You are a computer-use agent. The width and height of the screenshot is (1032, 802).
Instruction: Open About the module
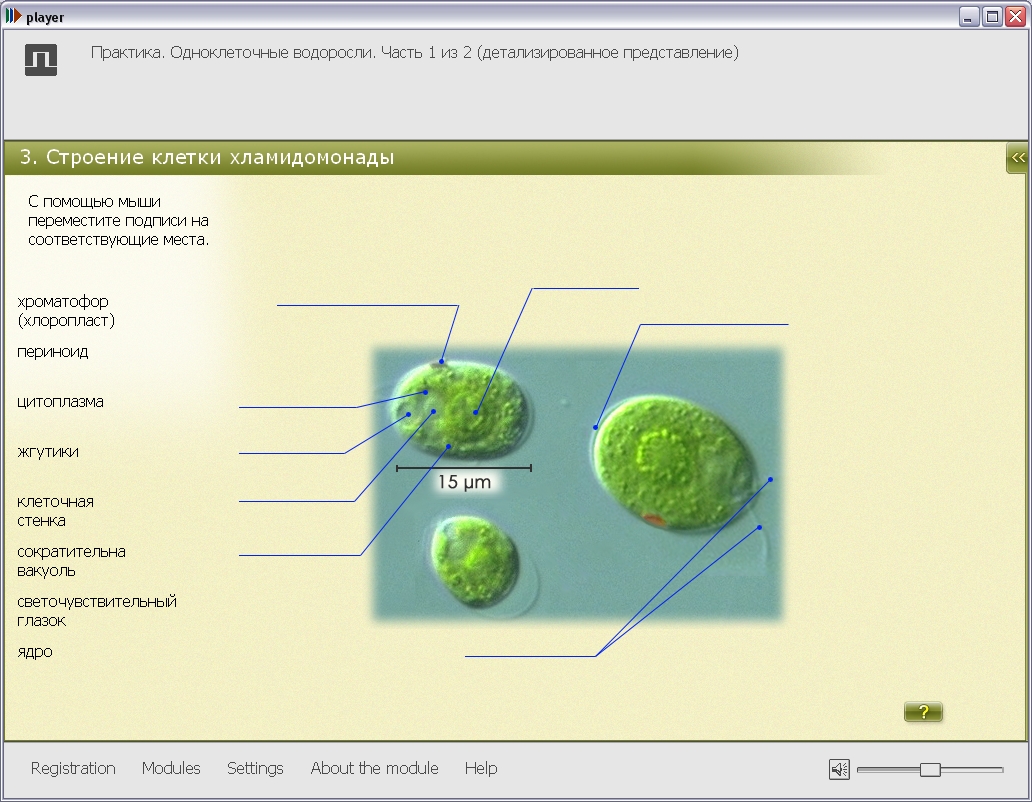pos(374,768)
